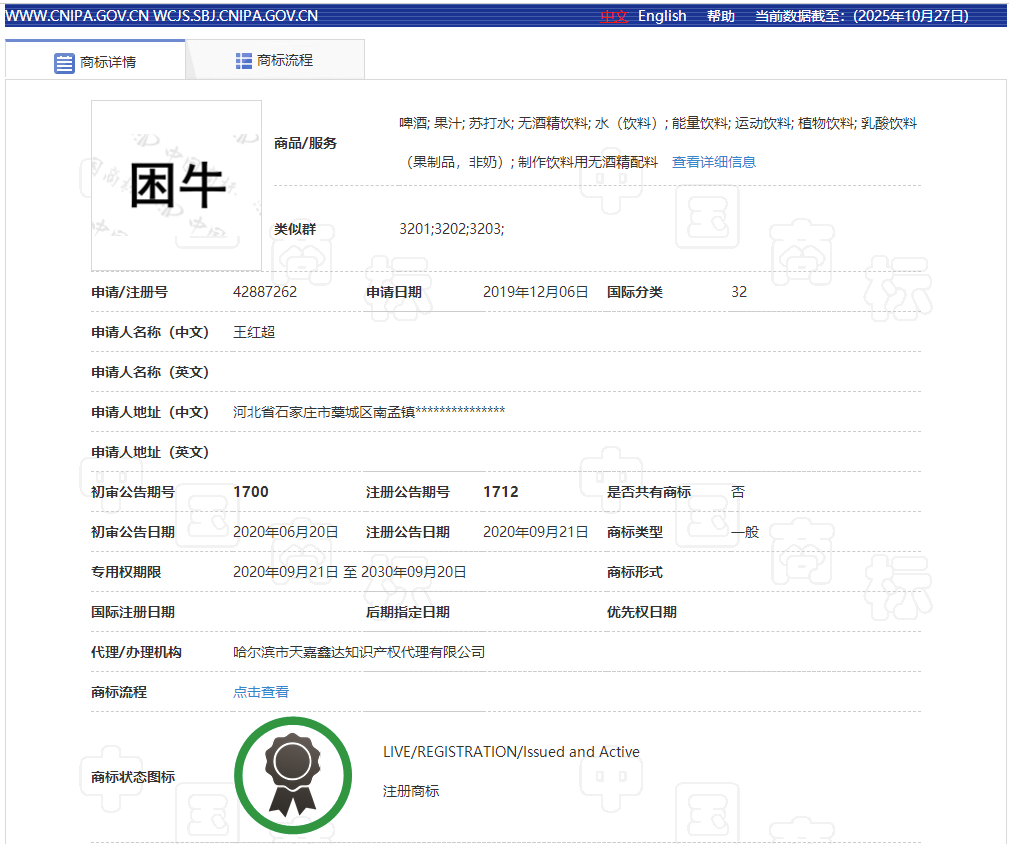Click the application number 42887262

265,292
